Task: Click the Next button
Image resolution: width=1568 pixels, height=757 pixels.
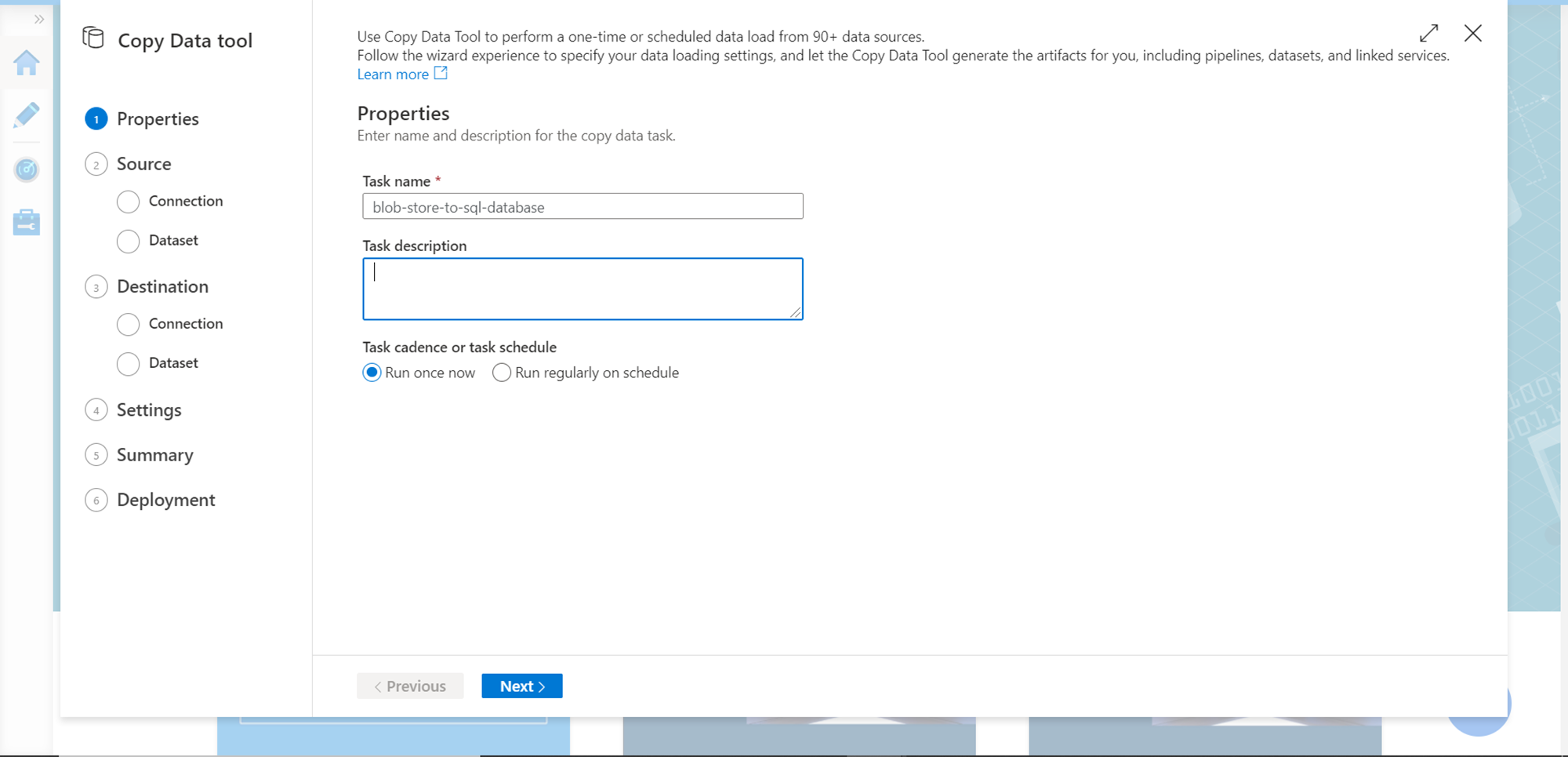Action: click(x=521, y=685)
